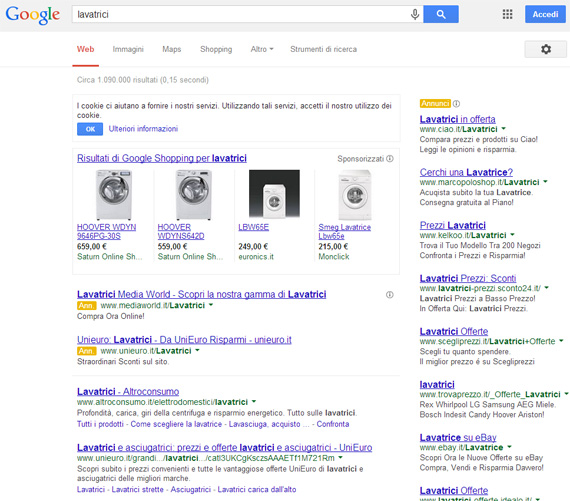570x501 pixels.
Task: Switch to Shopping tab
Action: click(x=216, y=49)
